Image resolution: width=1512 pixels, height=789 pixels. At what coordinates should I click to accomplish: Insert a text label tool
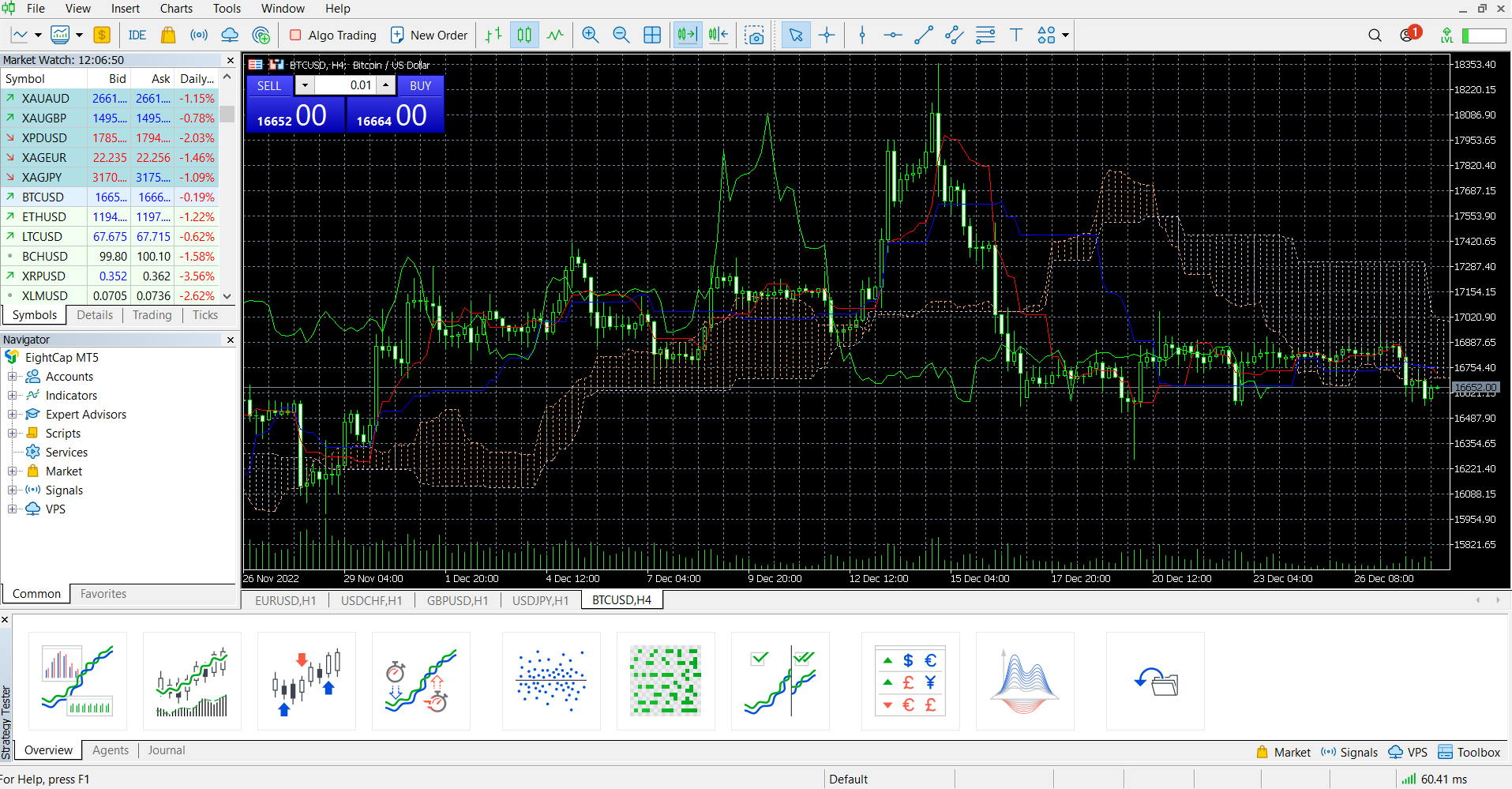pos(1016,35)
